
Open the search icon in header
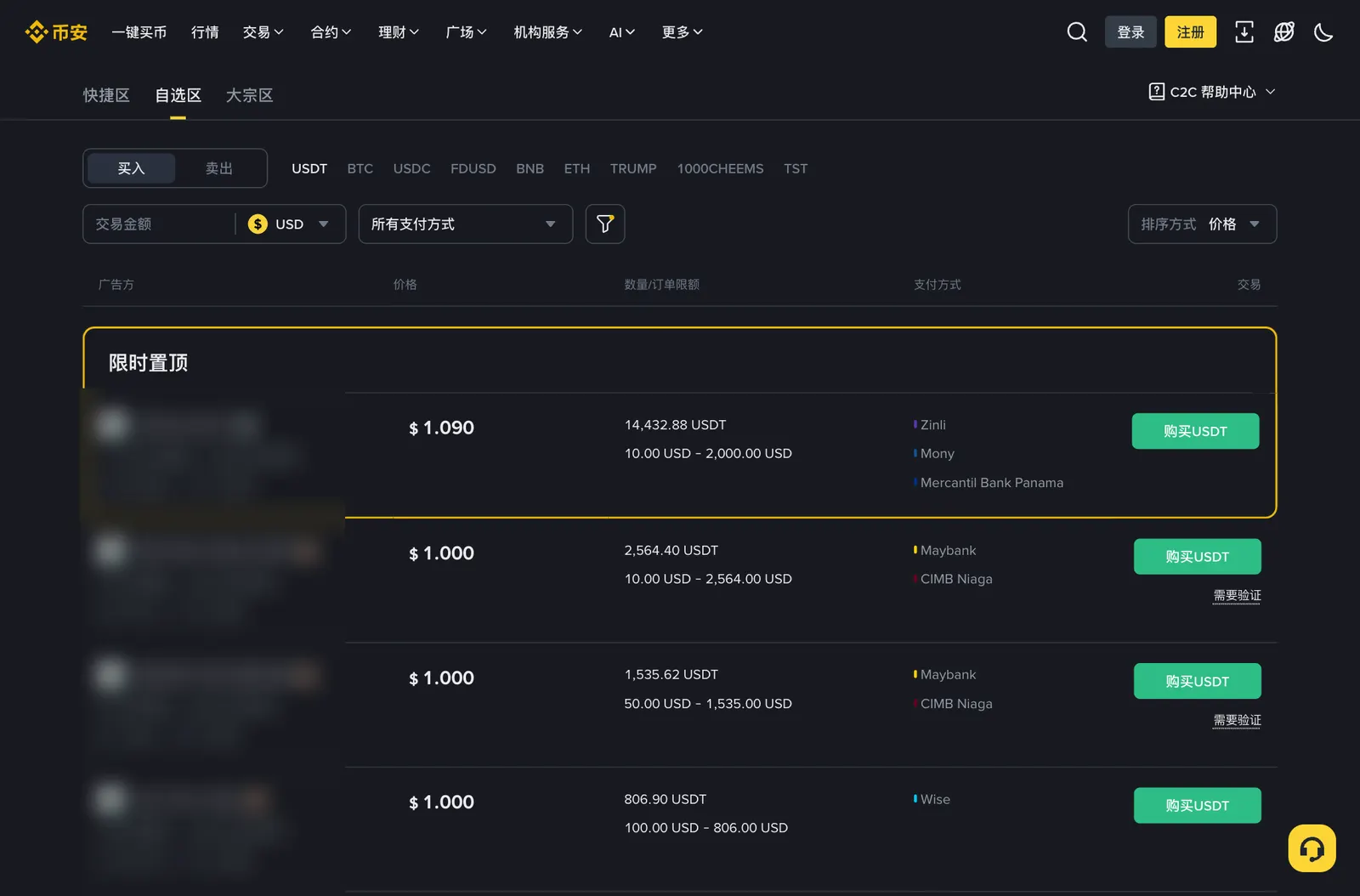pos(1077,32)
